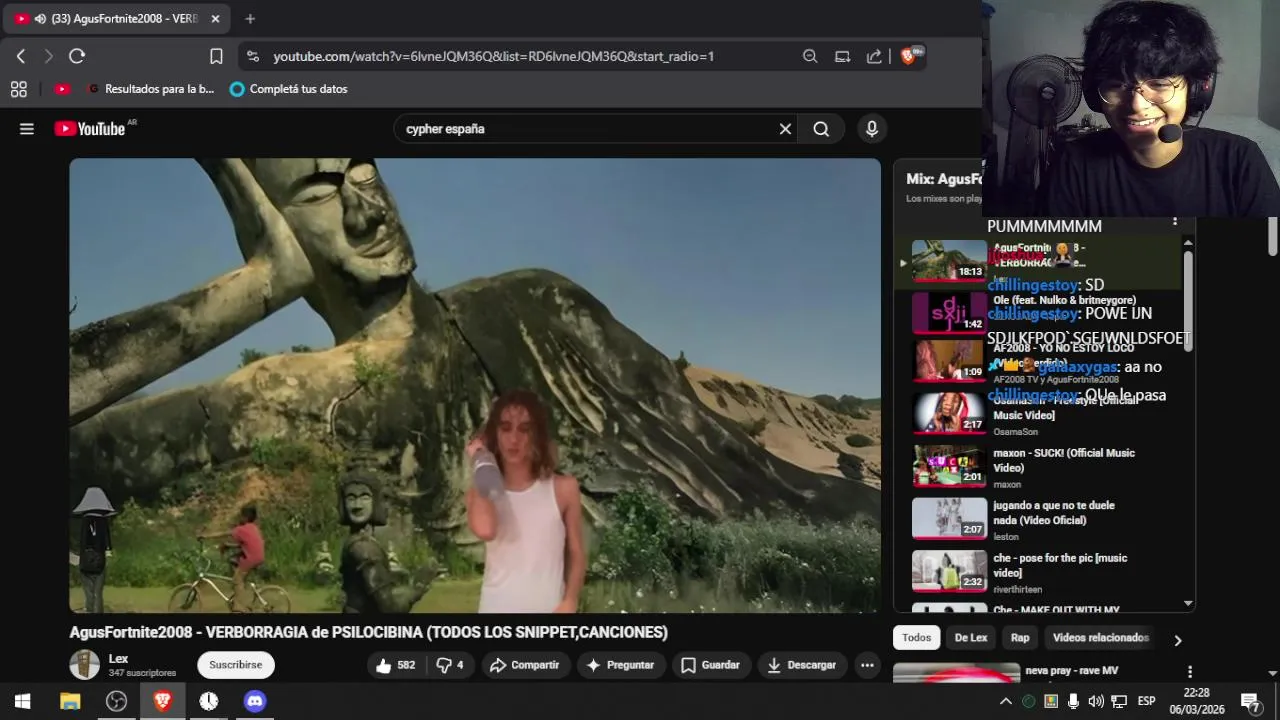Click Descargar to download the video
1280x720 pixels.
(x=802, y=665)
